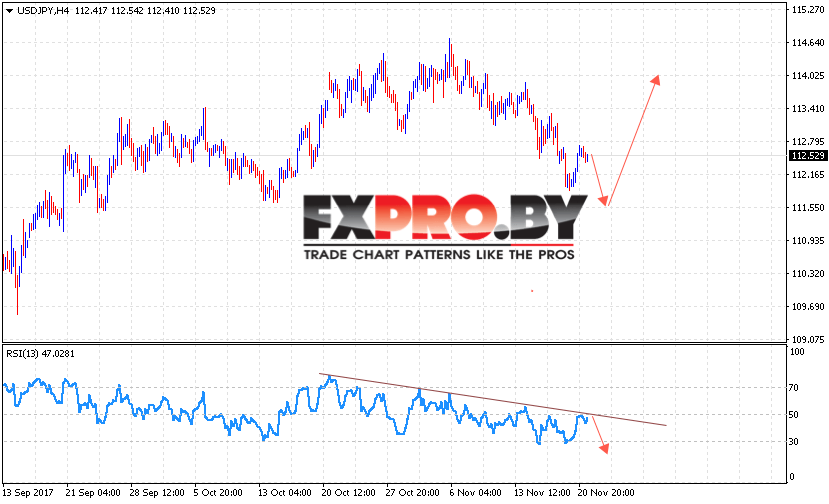Select time axis label 13 Sep 2017
Viewport: 829px width, 504px height.
pyautogui.click(x=29, y=492)
